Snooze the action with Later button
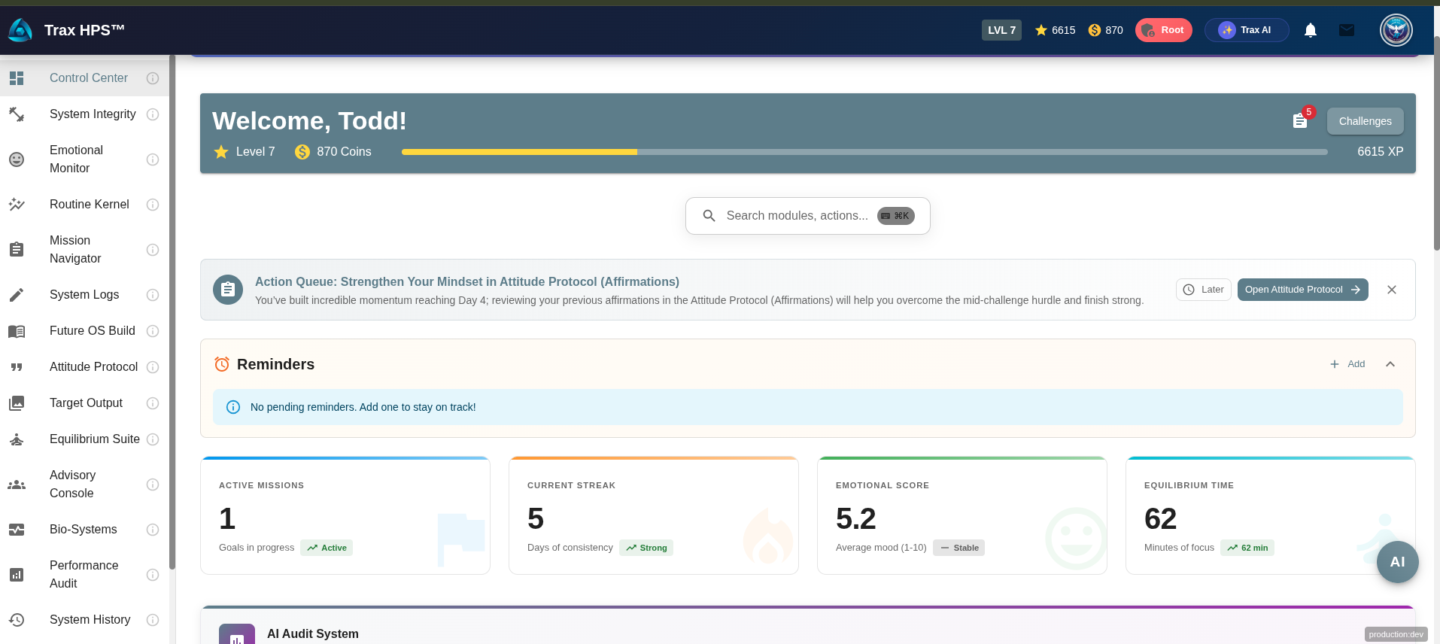This screenshot has width=1440, height=644. pos(1203,289)
